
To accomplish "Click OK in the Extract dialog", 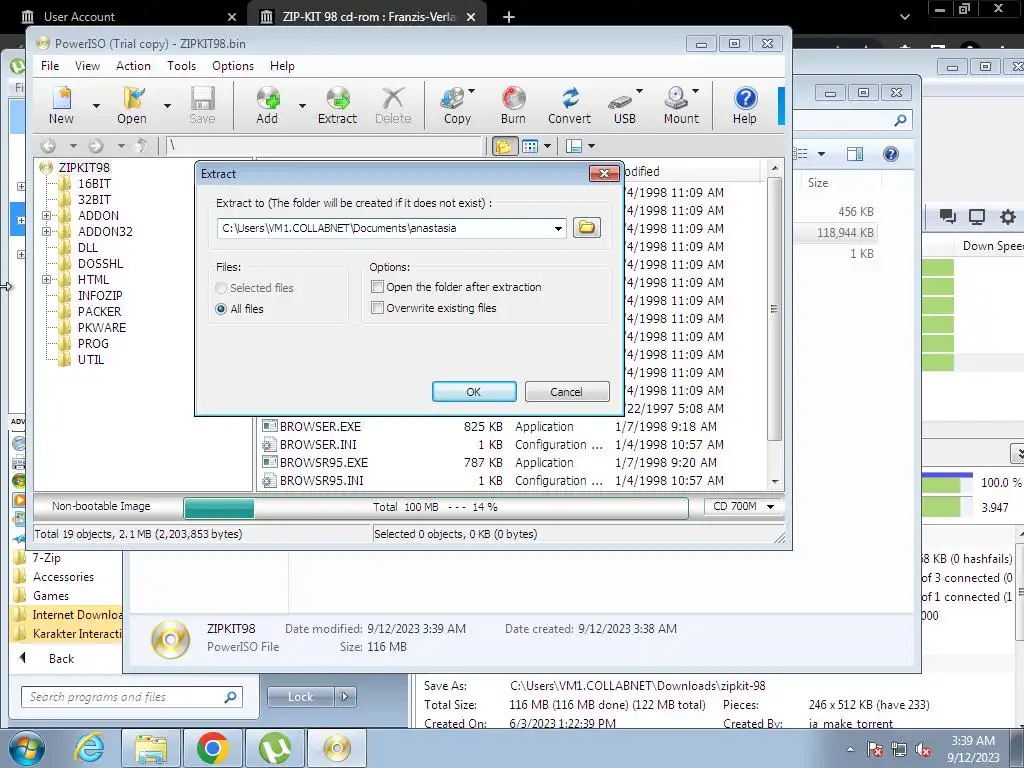I will tap(474, 392).
